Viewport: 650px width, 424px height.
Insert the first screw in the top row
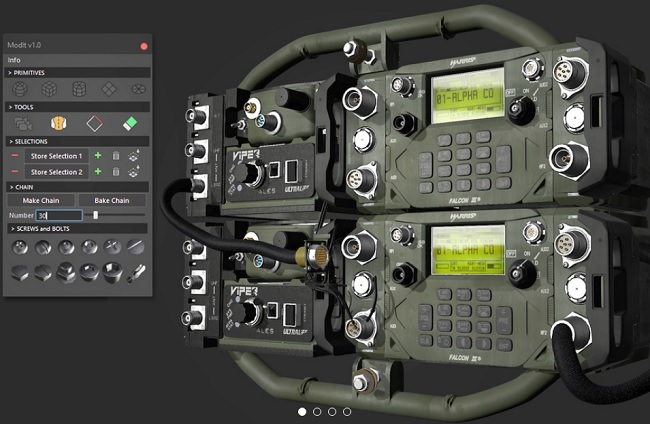20,247
